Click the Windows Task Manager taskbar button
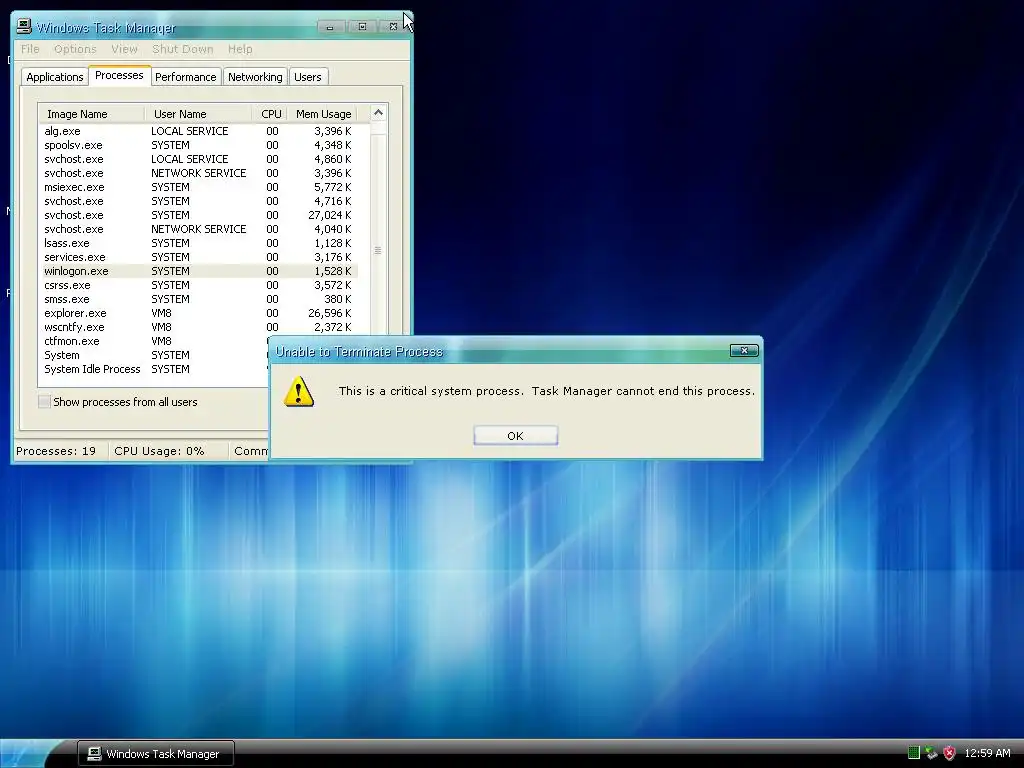 click(155, 754)
